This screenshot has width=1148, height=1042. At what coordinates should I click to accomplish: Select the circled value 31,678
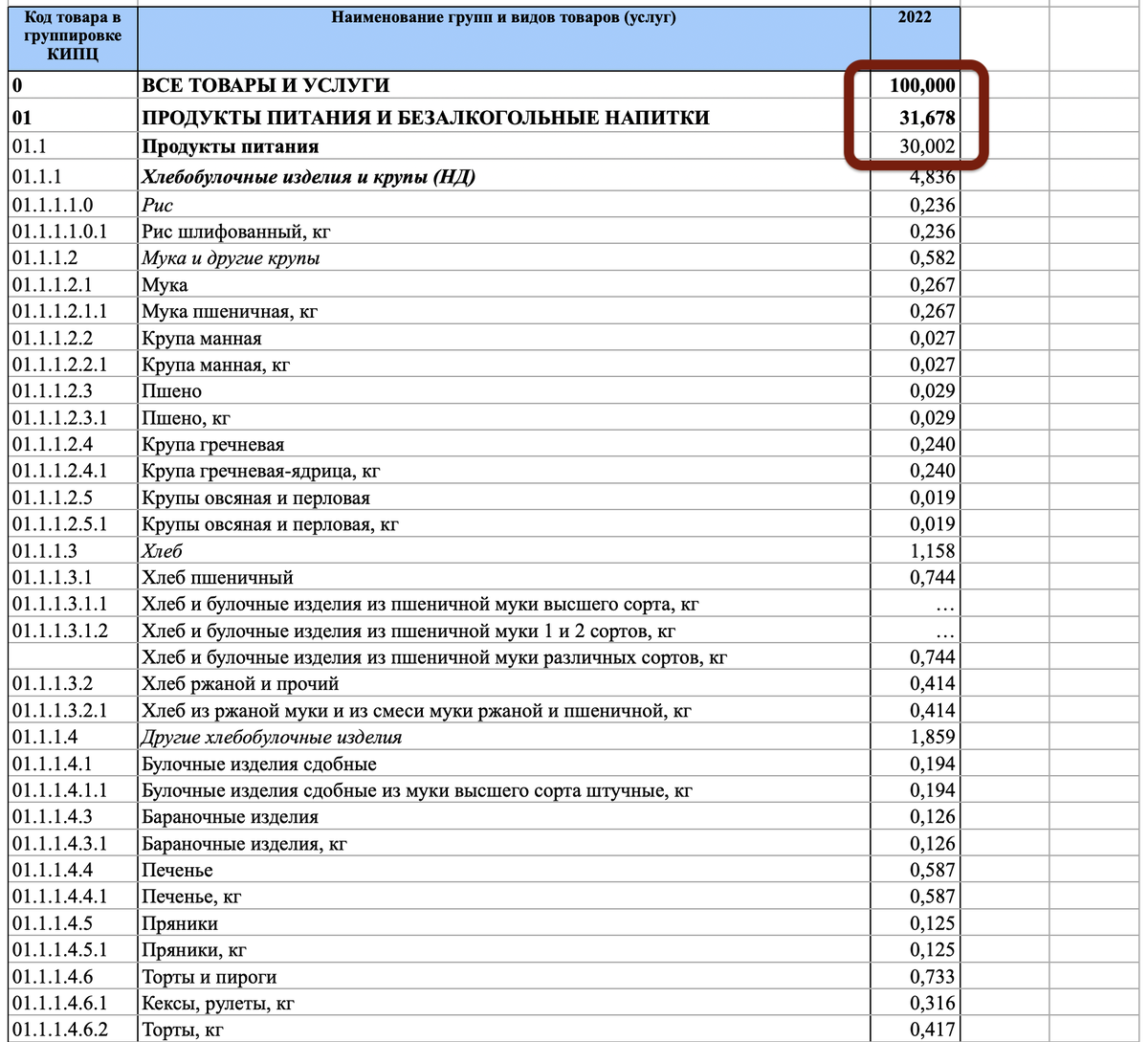coord(923,117)
